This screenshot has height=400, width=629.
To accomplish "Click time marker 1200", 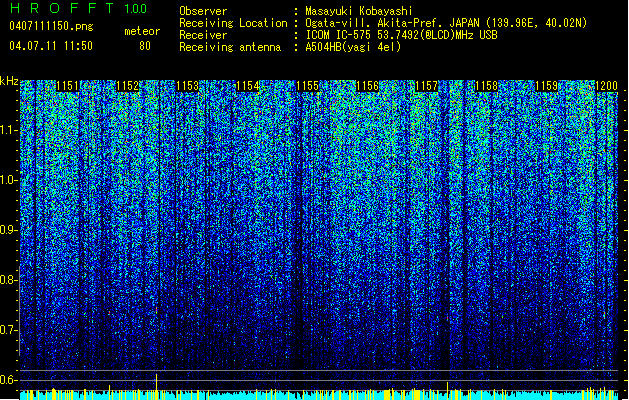I will (x=607, y=86).
